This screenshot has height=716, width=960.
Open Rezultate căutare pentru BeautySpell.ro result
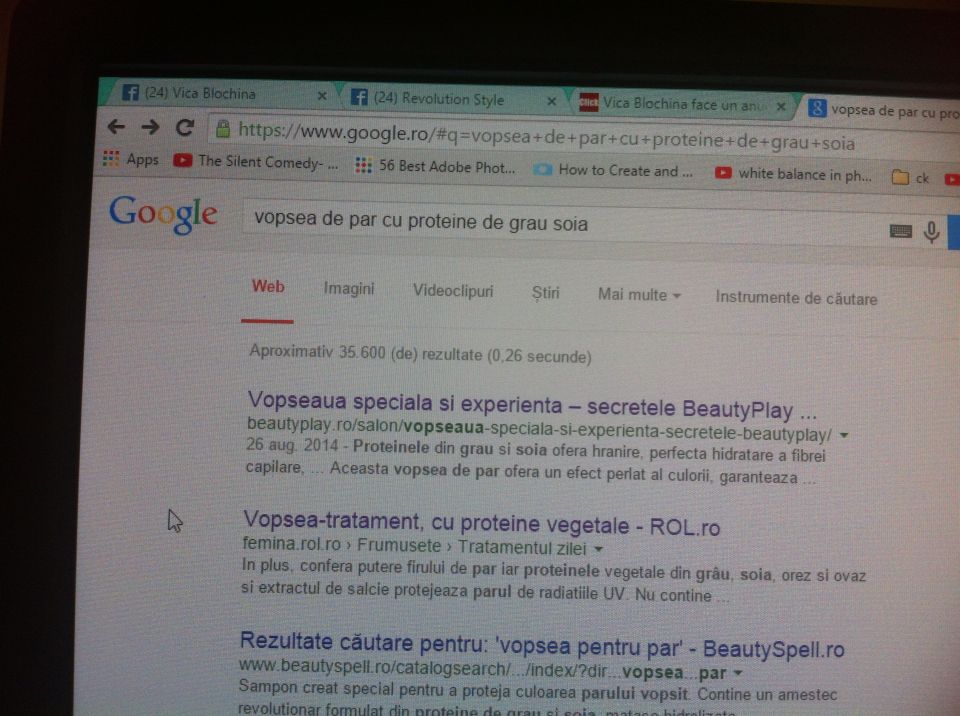point(542,644)
